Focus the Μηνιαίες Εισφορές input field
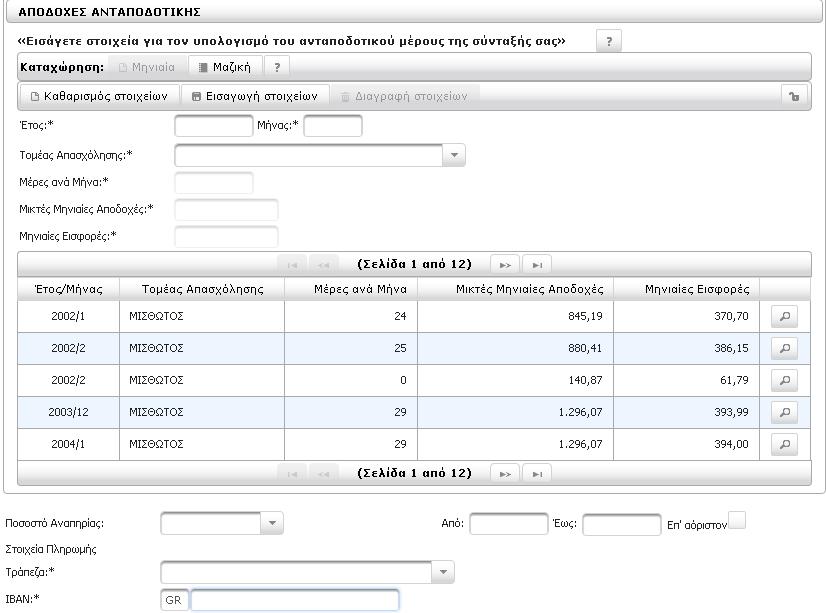 coord(227,236)
